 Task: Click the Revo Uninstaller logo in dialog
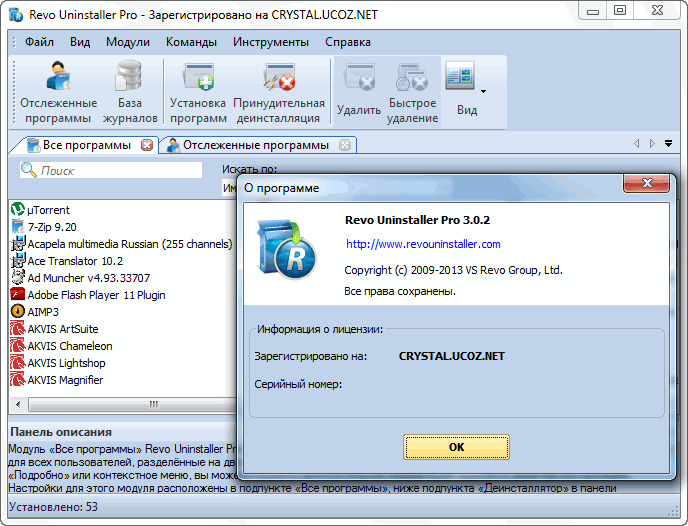287,249
